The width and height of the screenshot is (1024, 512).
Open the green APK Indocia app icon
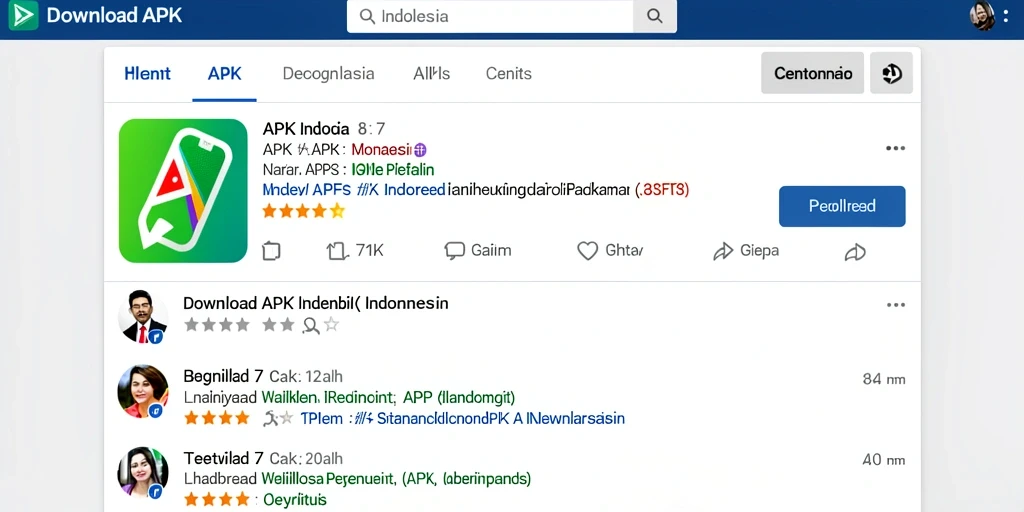pos(183,191)
